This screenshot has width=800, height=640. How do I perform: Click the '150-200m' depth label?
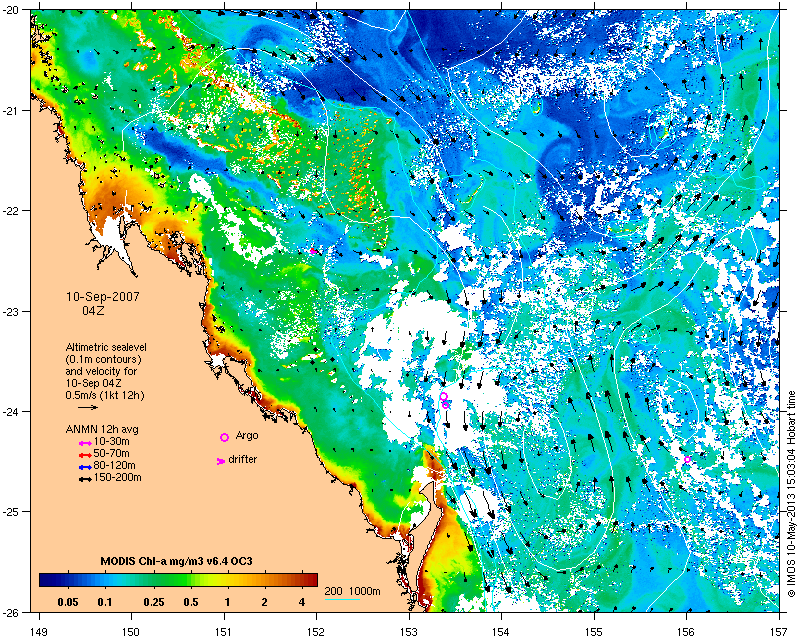coord(117,478)
